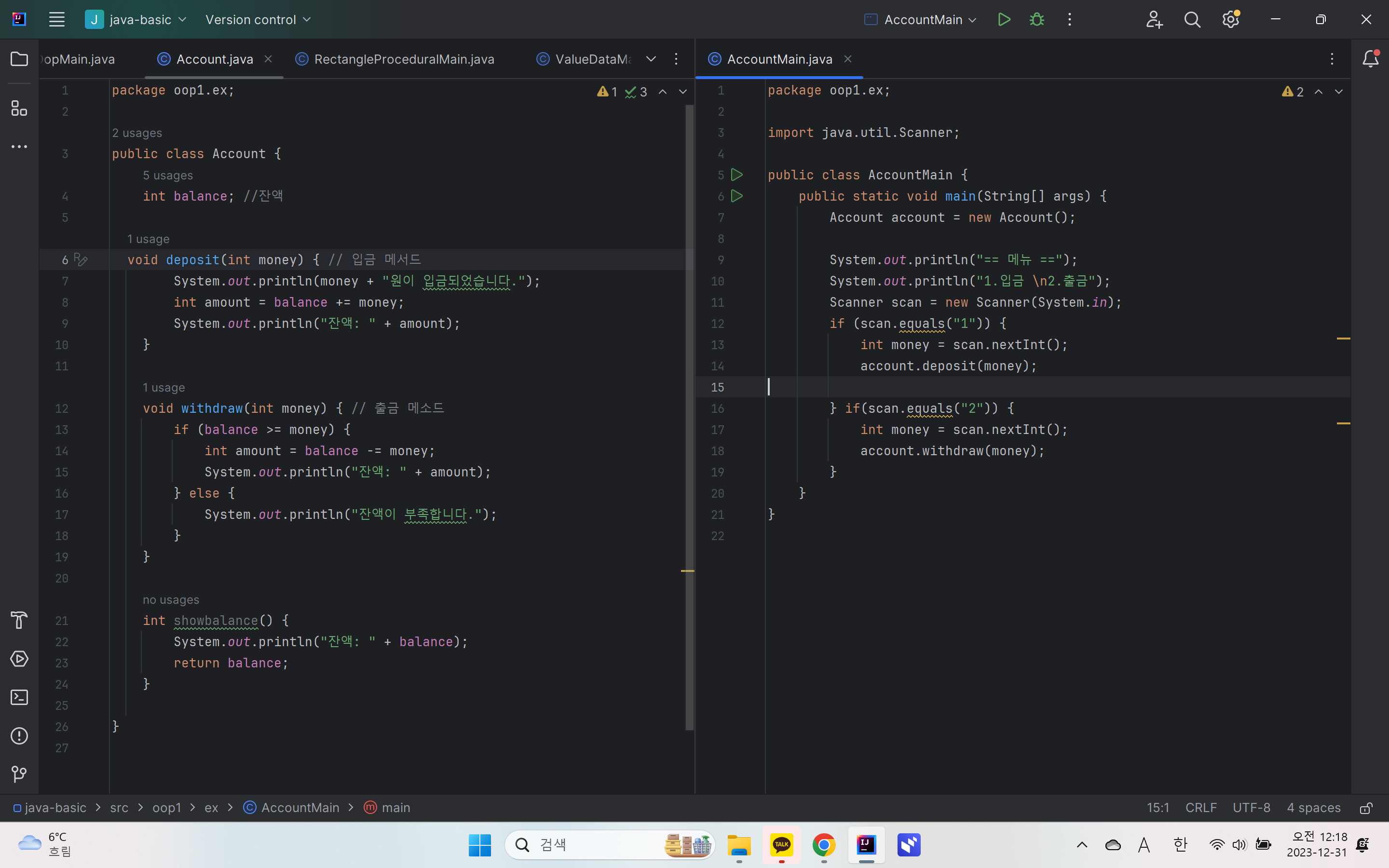Open Code With Me add-user icon
Image resolution: width=1389 pixels, height=868 pixels.
(1154, 19)
